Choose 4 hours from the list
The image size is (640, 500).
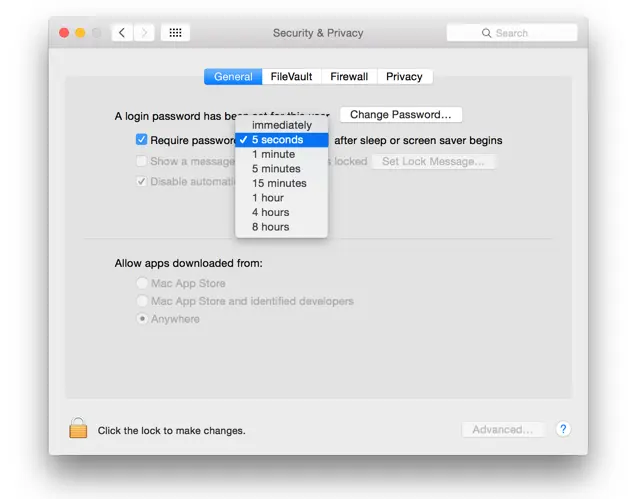pos(282,212)
